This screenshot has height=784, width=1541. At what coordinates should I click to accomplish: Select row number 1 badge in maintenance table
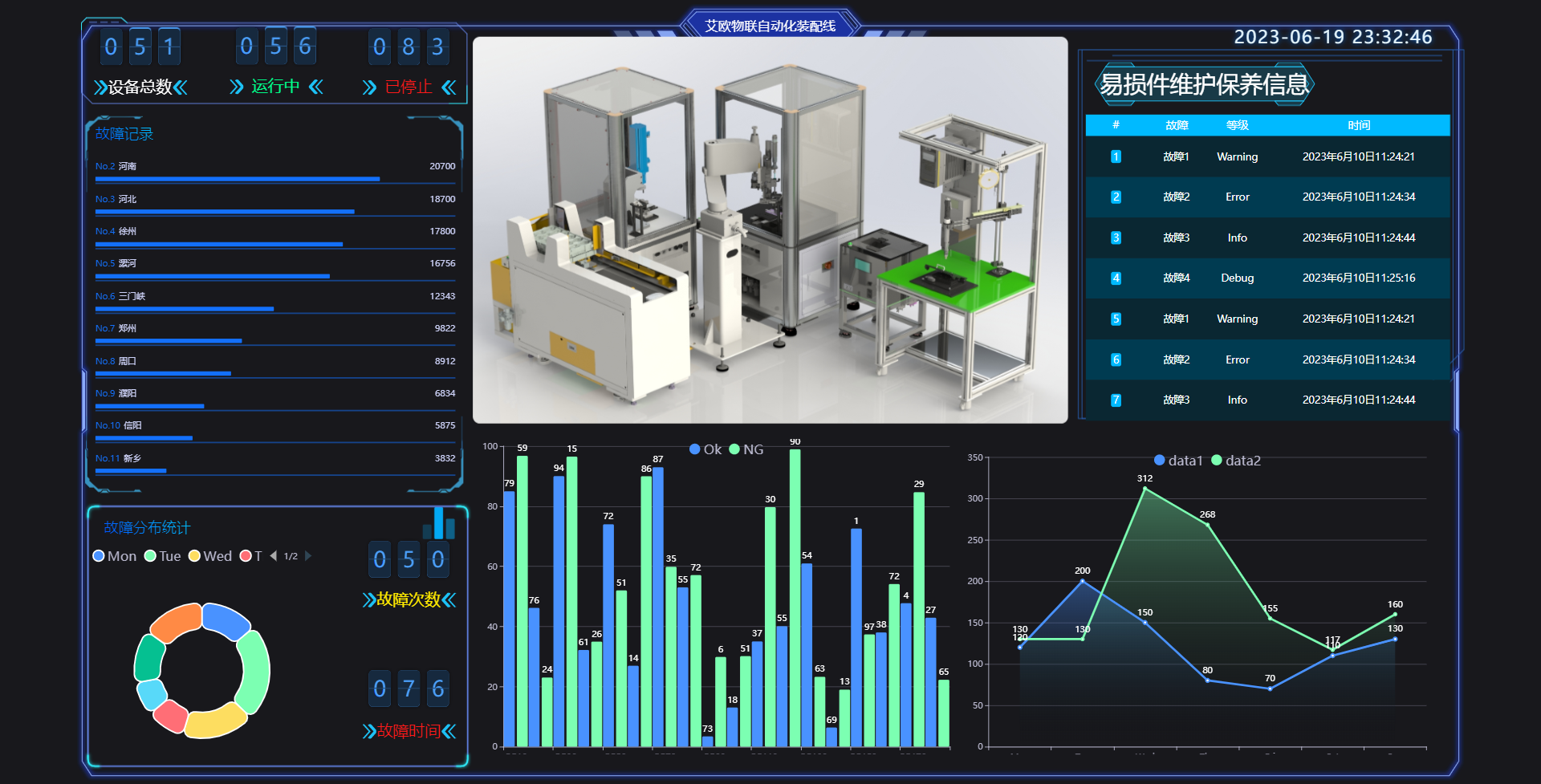(x=1116, y=156)
